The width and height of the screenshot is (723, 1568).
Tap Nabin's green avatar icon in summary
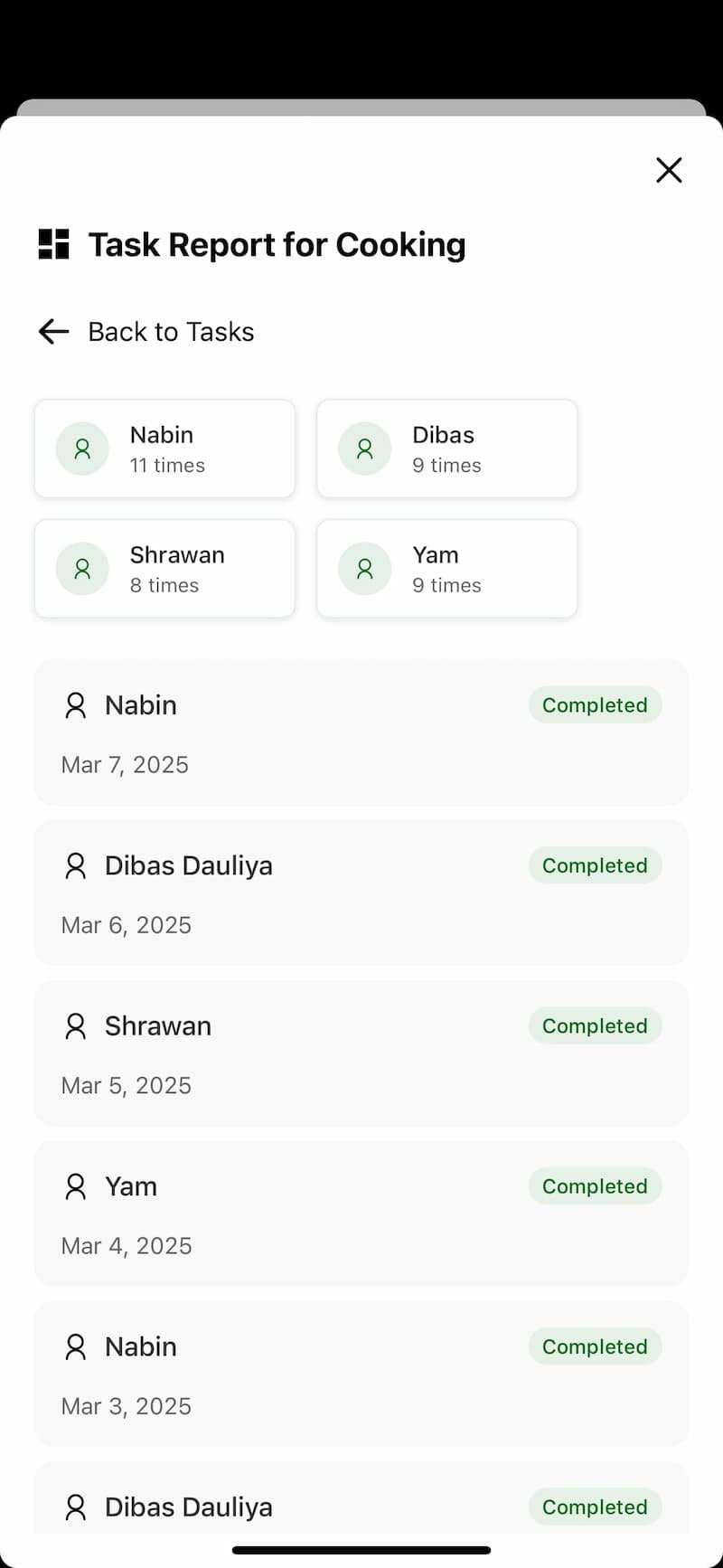click(x=82, y=449)
